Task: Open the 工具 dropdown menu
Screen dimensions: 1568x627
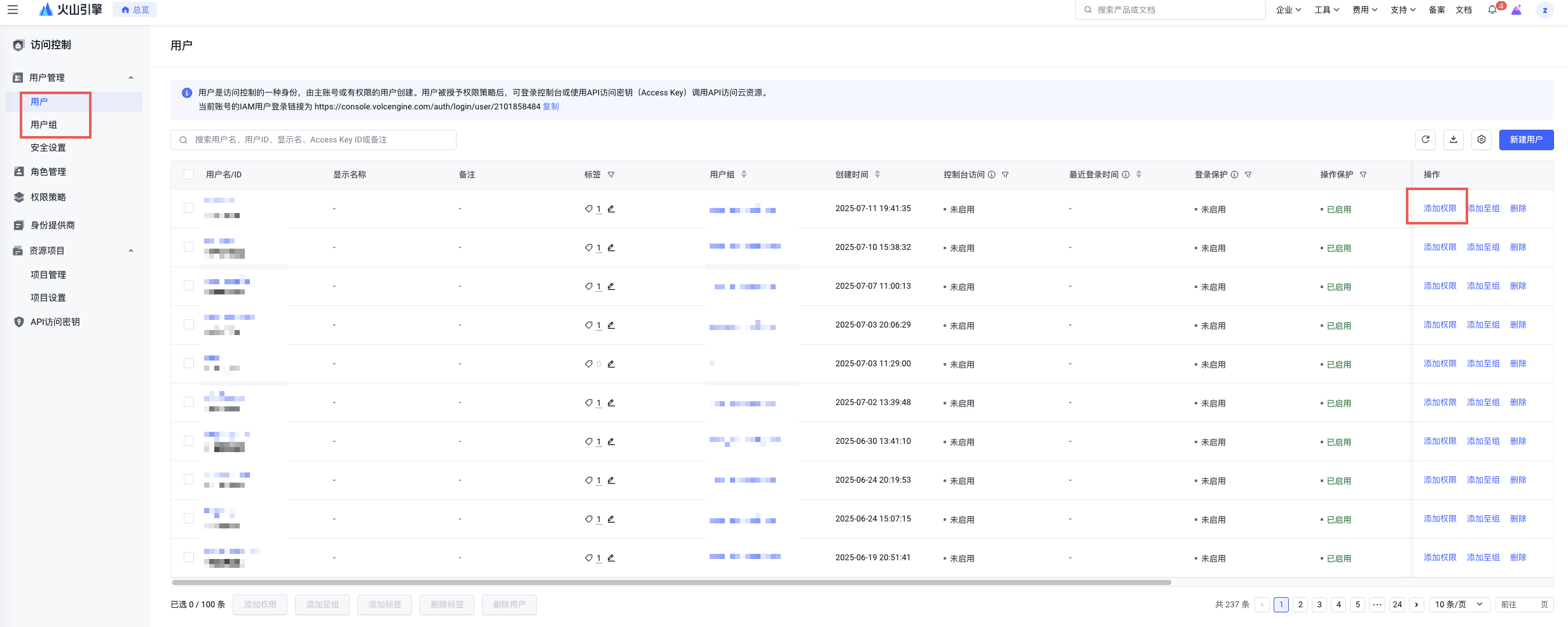Action: point(1326,10)
